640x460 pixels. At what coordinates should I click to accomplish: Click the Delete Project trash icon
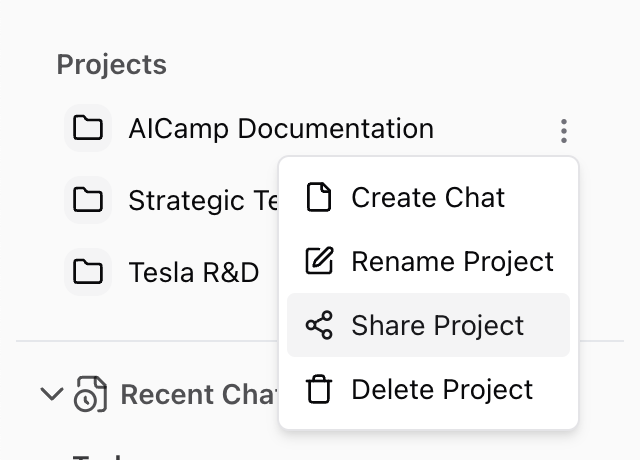coord(318,390)
